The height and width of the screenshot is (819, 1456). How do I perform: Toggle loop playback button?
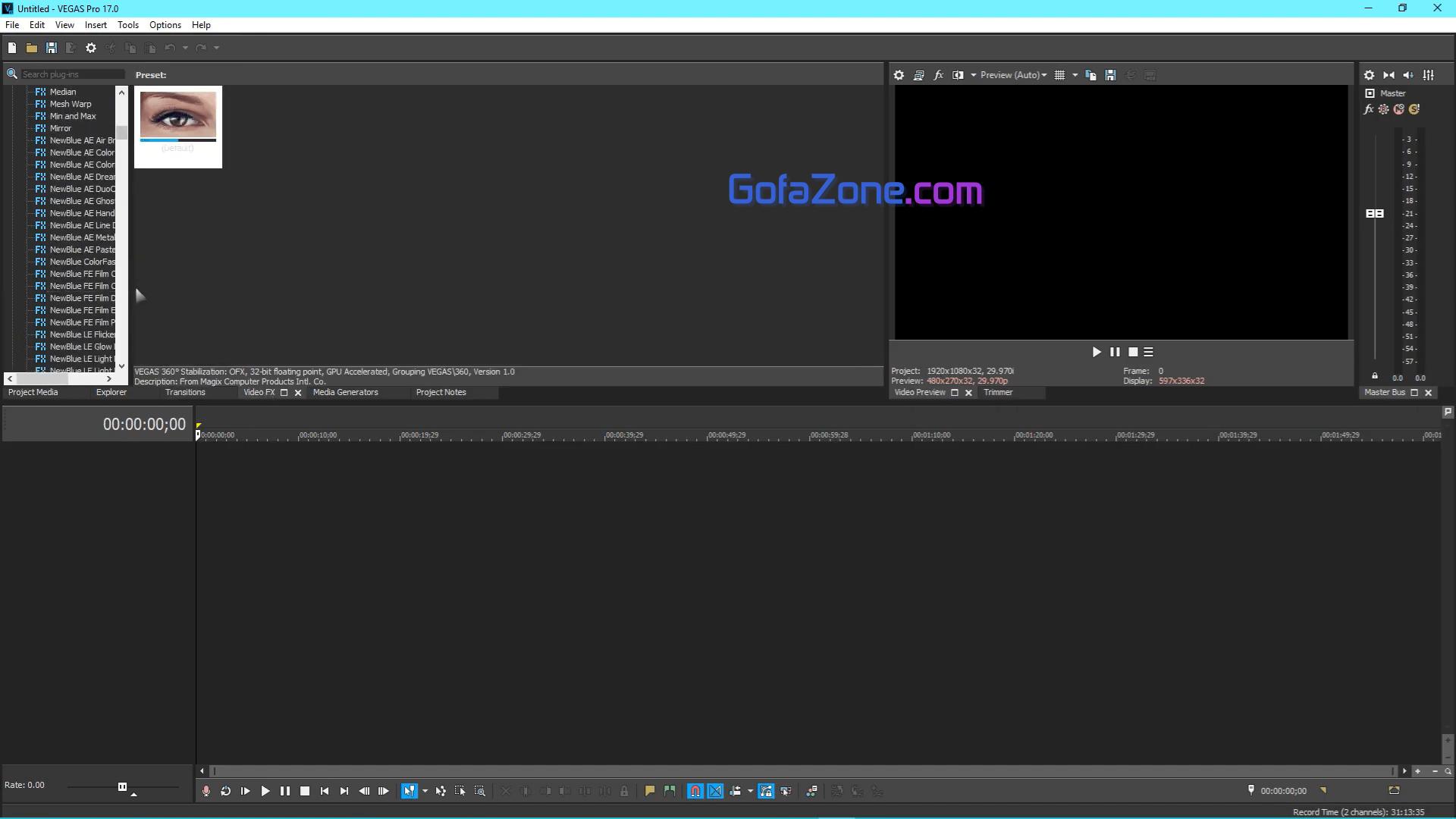coord(225,791)
